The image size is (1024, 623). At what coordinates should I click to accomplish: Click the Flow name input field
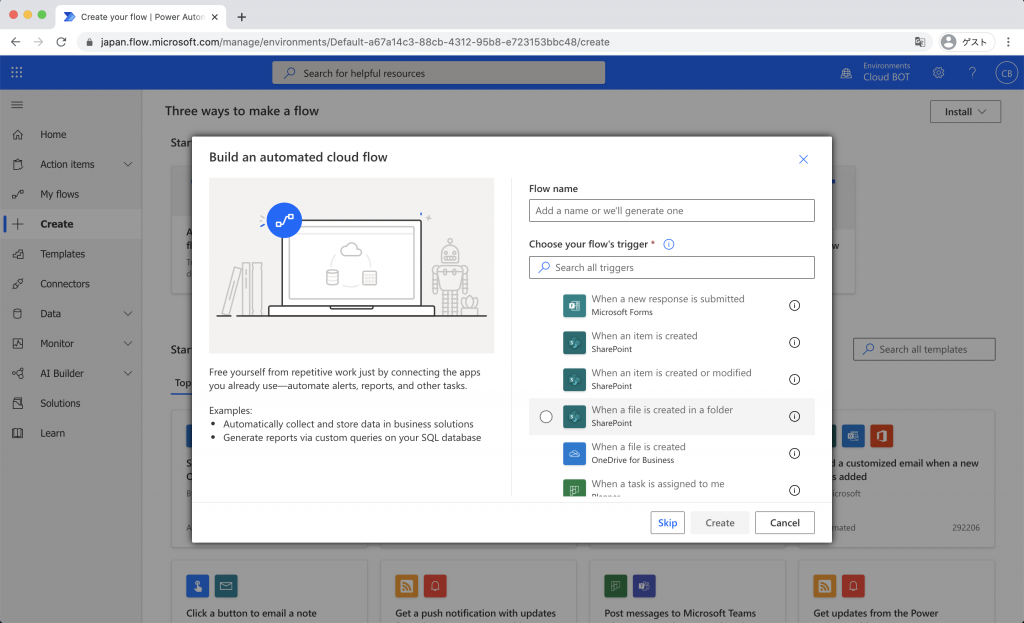point(671,210)
